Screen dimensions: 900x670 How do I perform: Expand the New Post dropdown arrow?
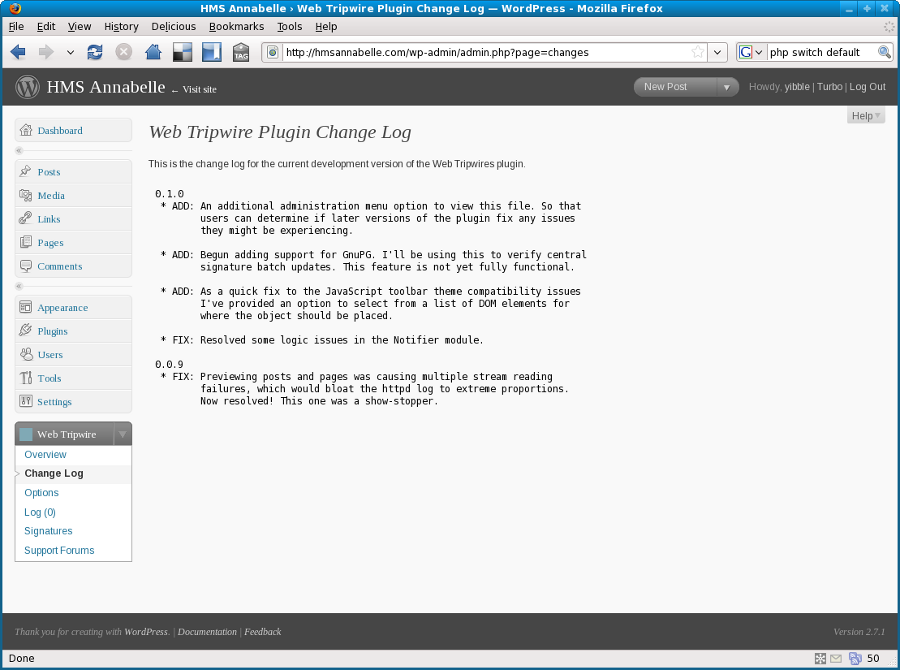coord(727,87)
